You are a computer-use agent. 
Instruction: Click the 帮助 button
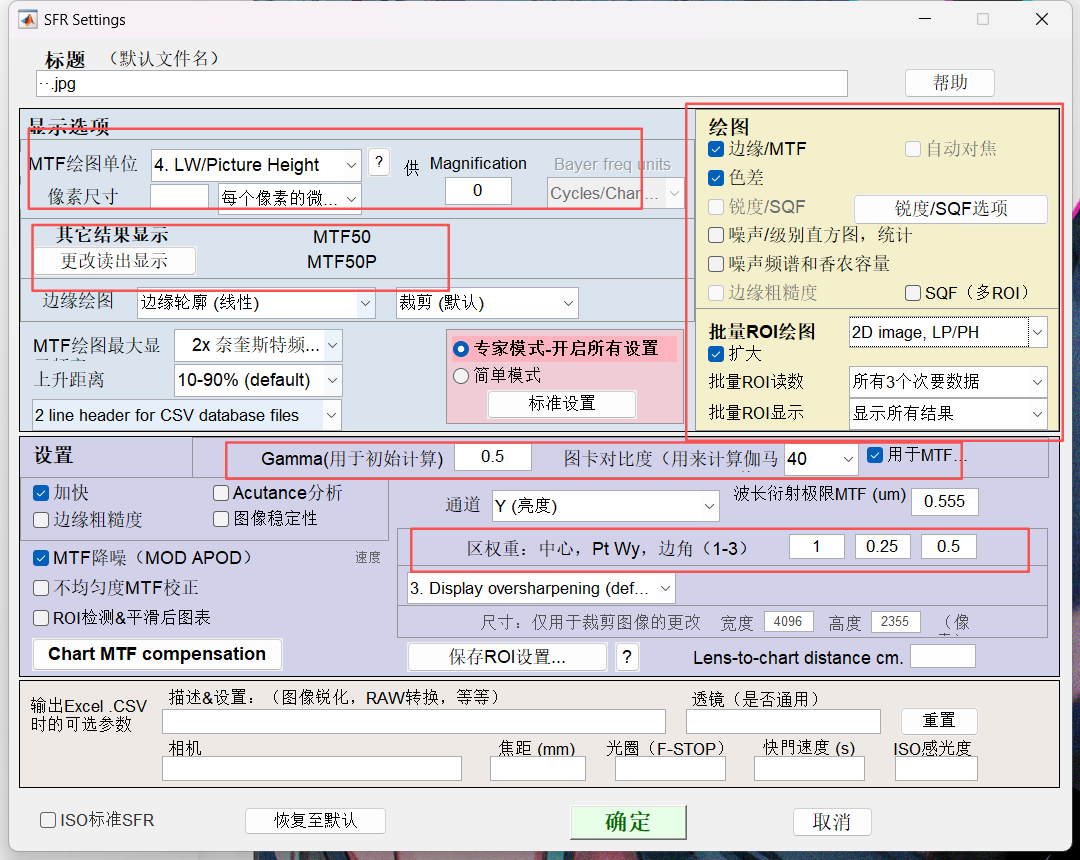pos(948,82)
